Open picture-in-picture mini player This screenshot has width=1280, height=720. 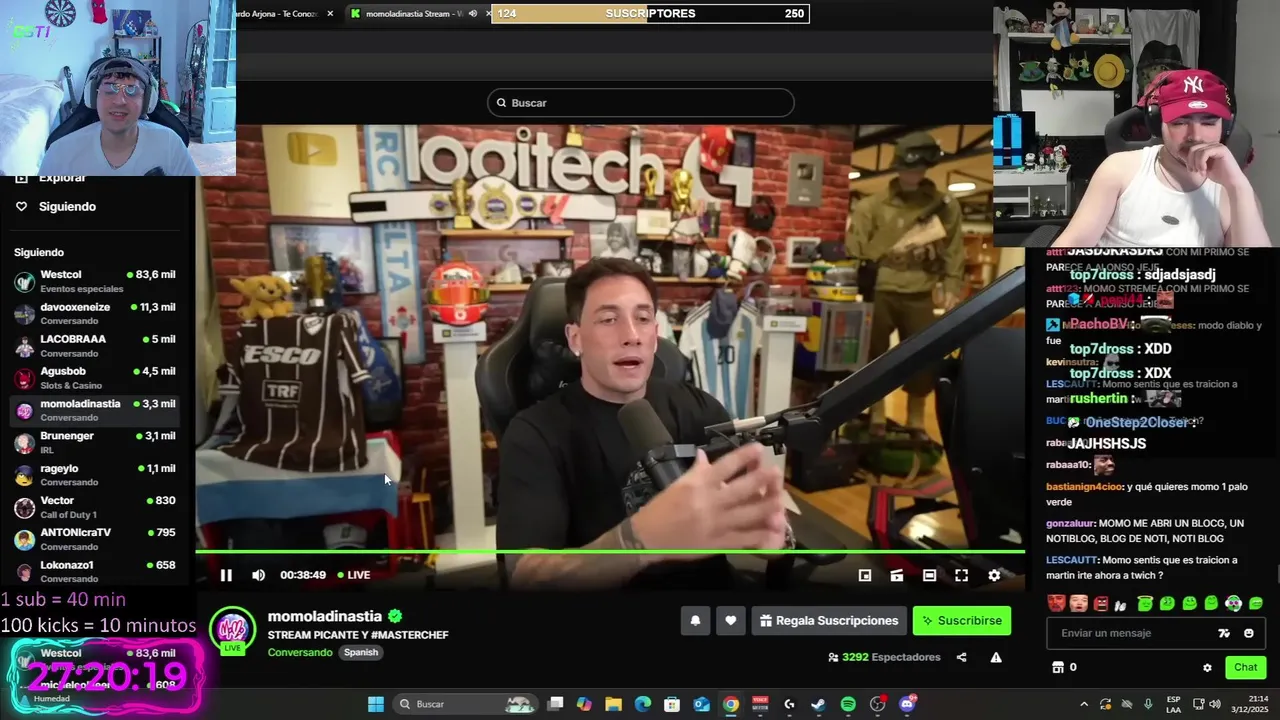pyautogui.click(x=865, y=575)
